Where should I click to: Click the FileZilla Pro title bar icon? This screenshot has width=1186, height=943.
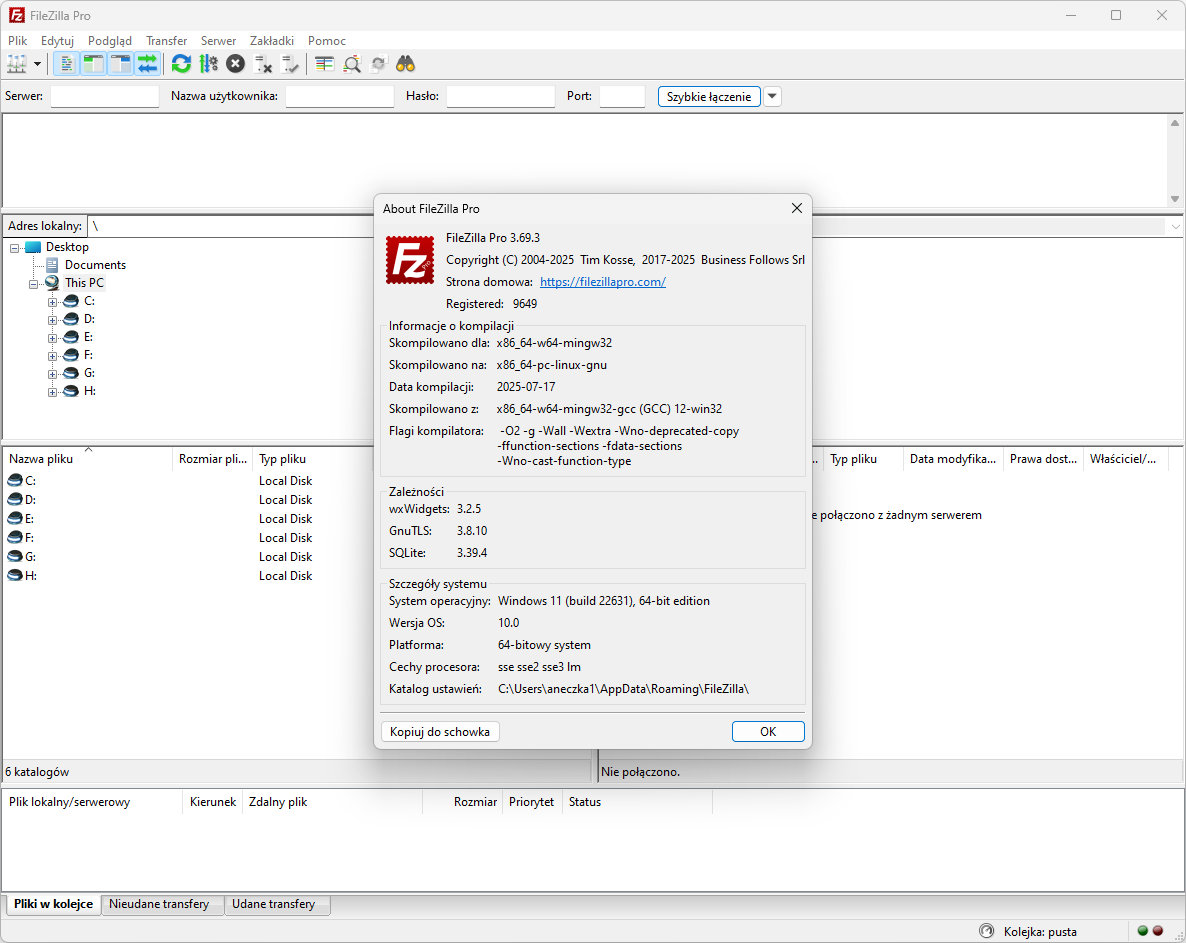pyautogui.click(x=16, y=15)
